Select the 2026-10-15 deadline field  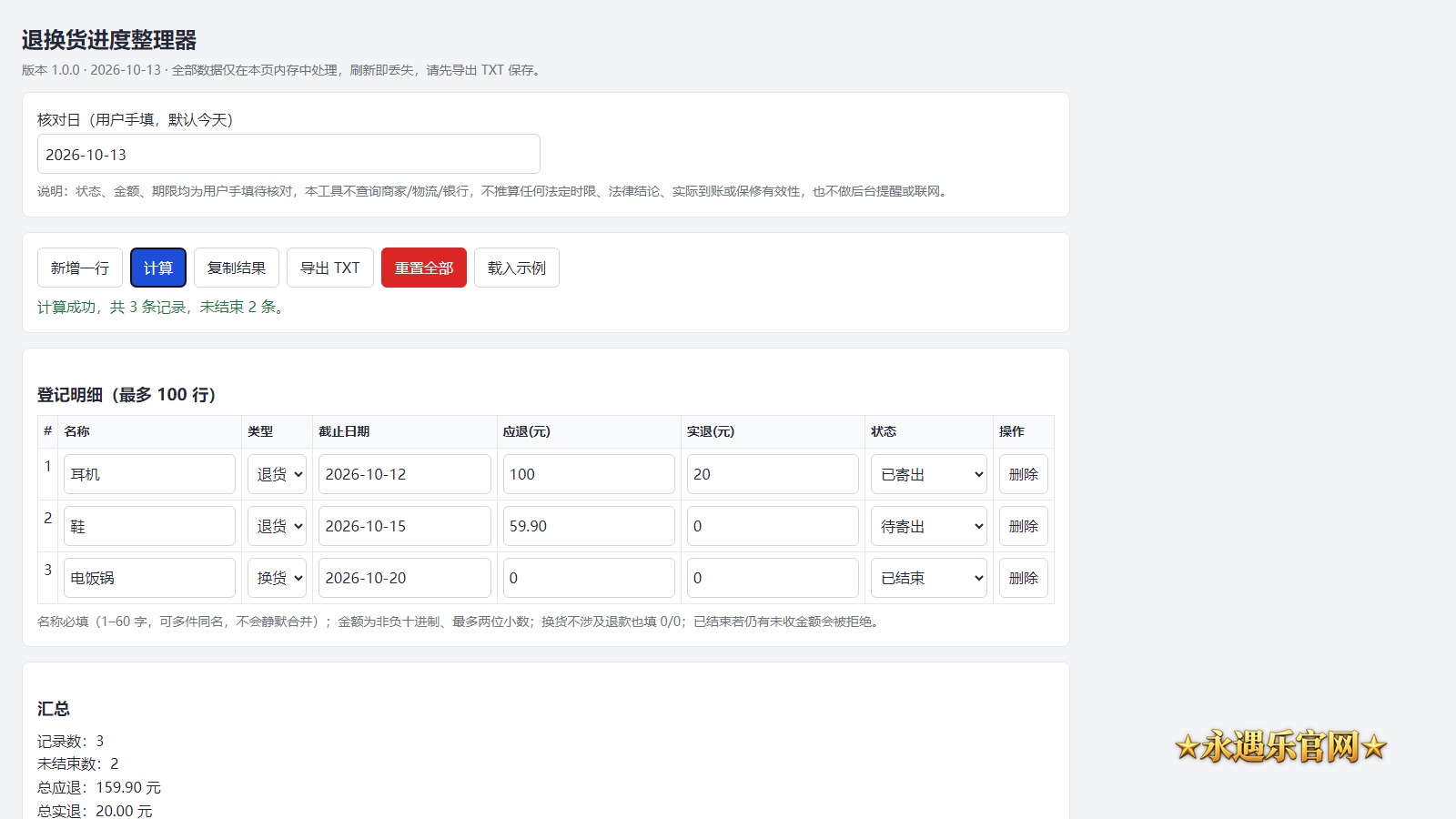click(405, 526)
